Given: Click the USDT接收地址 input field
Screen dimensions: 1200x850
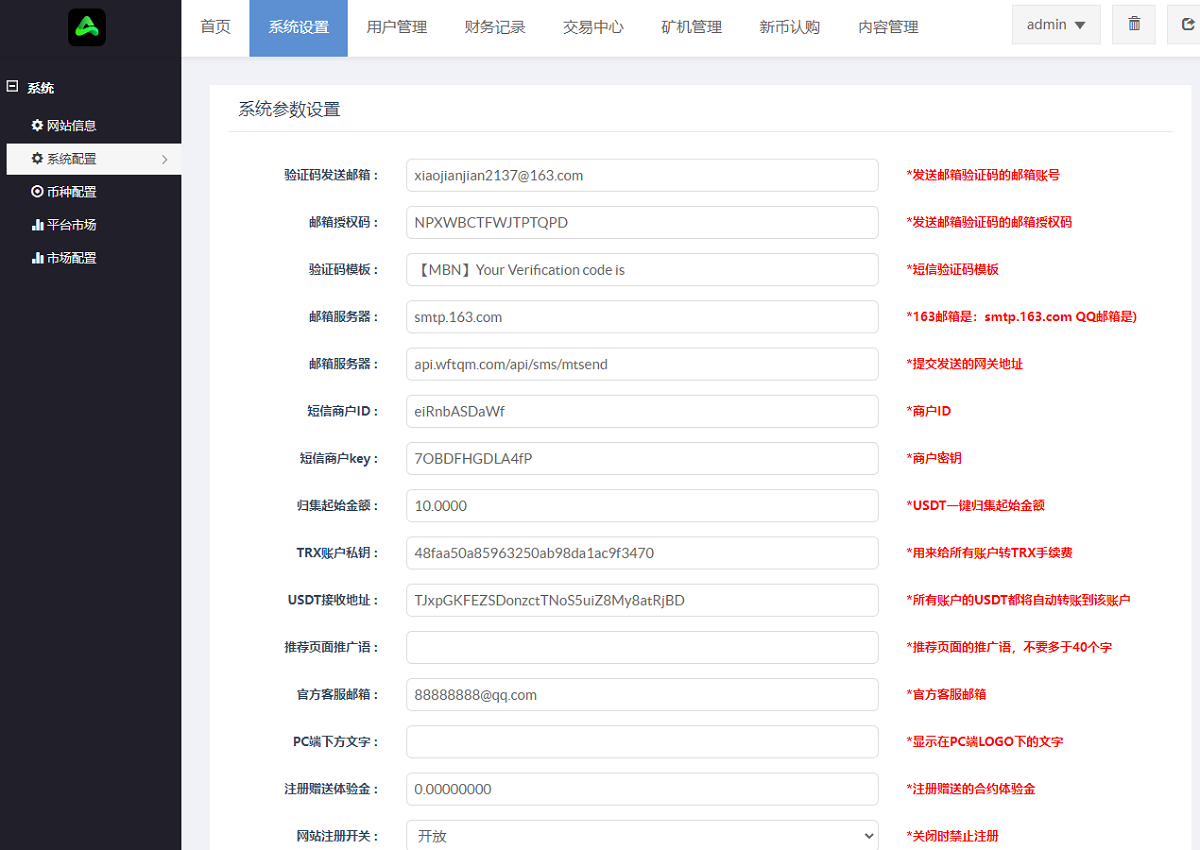Looking at the screenshot, I should [642, 600].
